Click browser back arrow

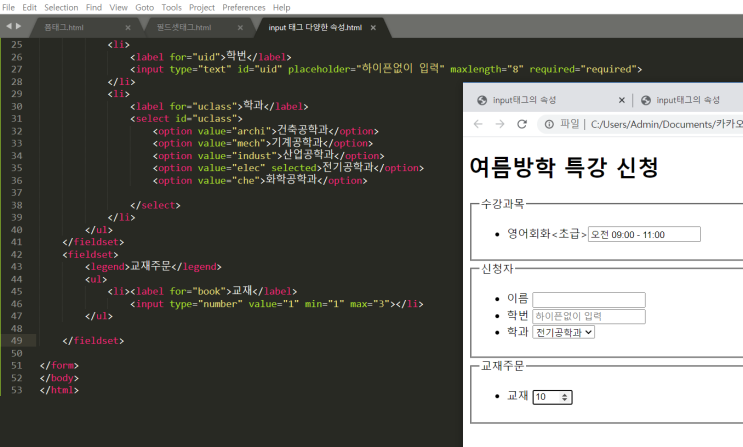pos(478,124)
